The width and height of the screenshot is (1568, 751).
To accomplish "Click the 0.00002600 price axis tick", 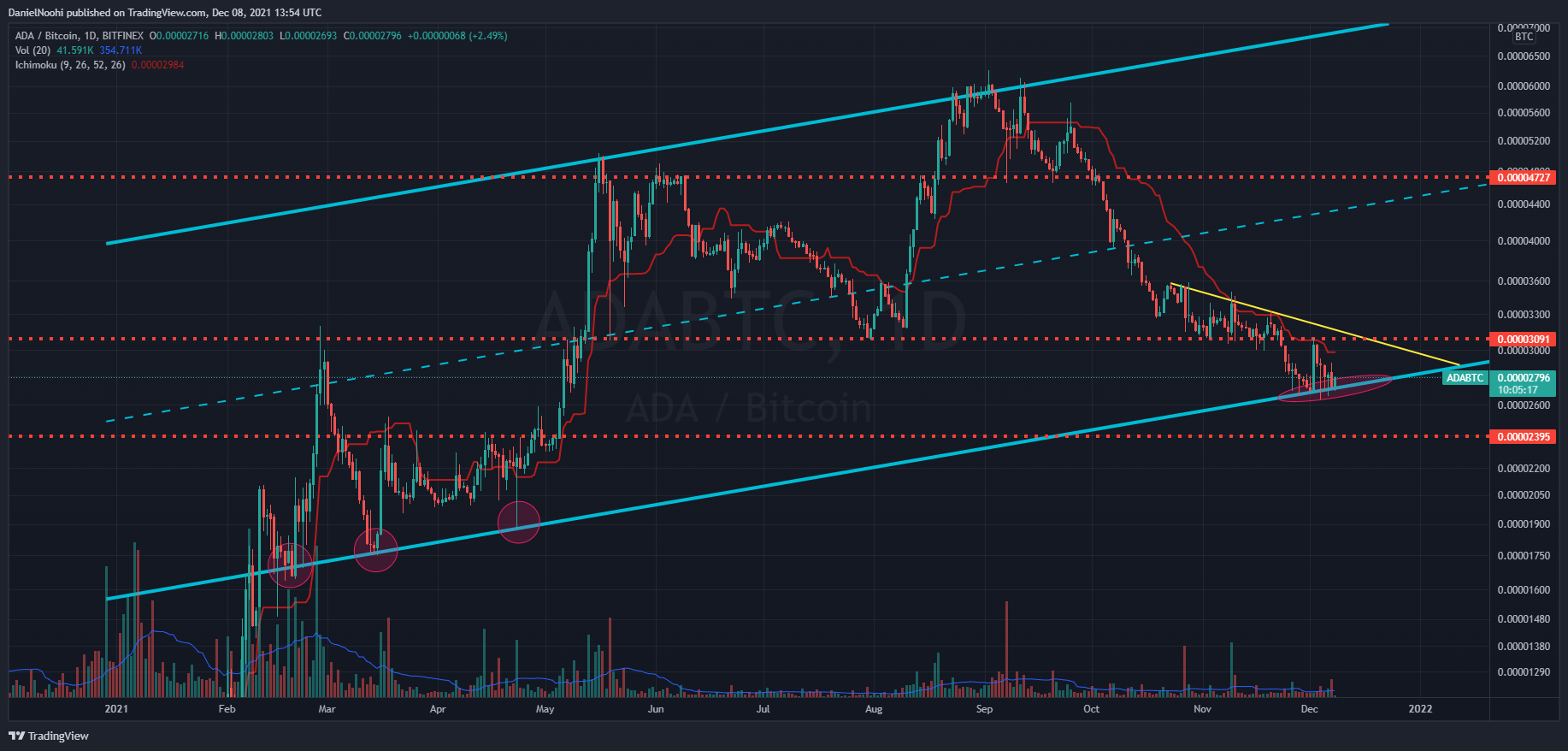I will [1524, 405].
